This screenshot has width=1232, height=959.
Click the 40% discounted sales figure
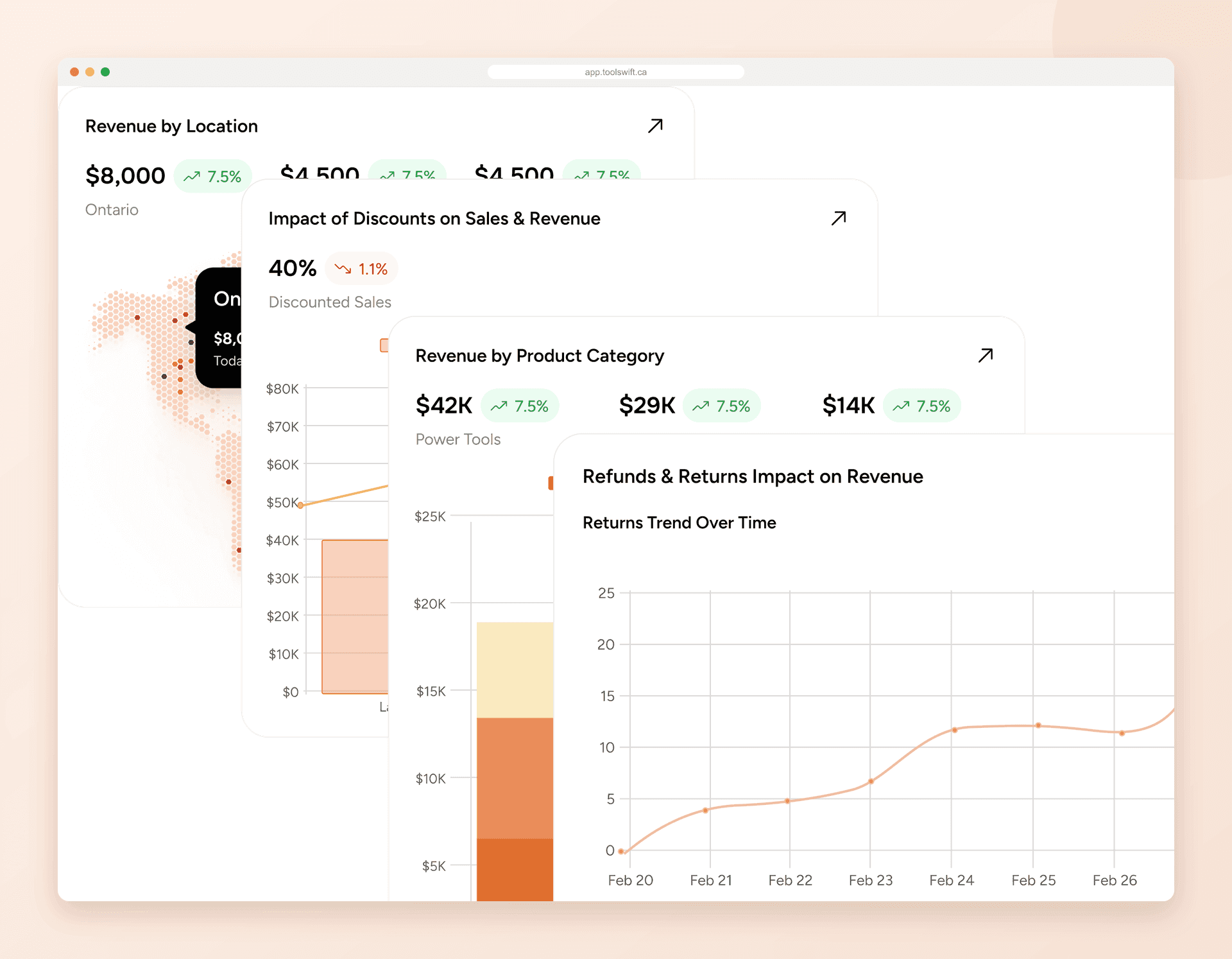tap(293, 268)
